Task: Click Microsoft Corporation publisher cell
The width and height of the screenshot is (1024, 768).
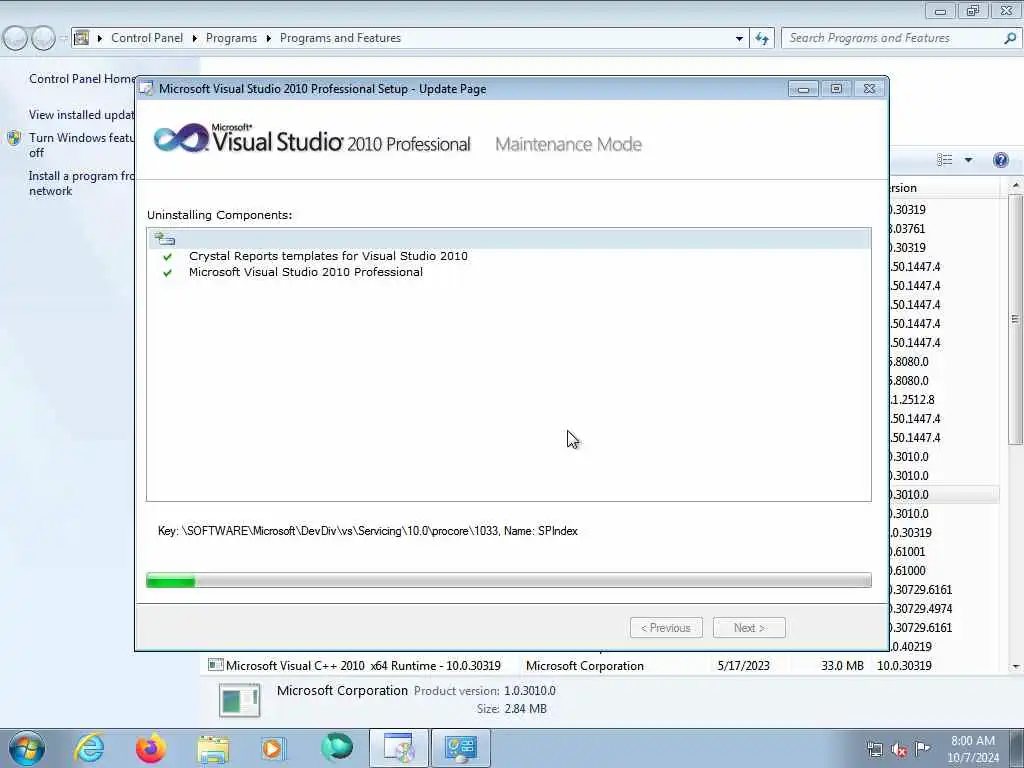Action: pyautogui.click(x=584, y=665)
